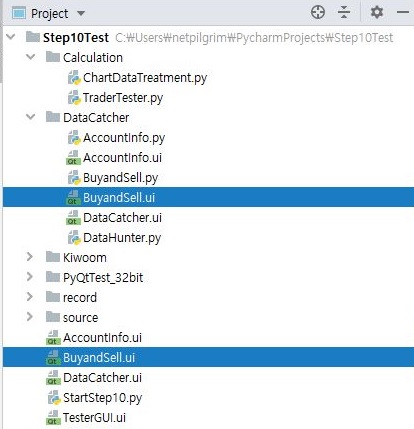
Task: Select AccountInfo.ui name under DataCatcher folder
Action: 122,158
